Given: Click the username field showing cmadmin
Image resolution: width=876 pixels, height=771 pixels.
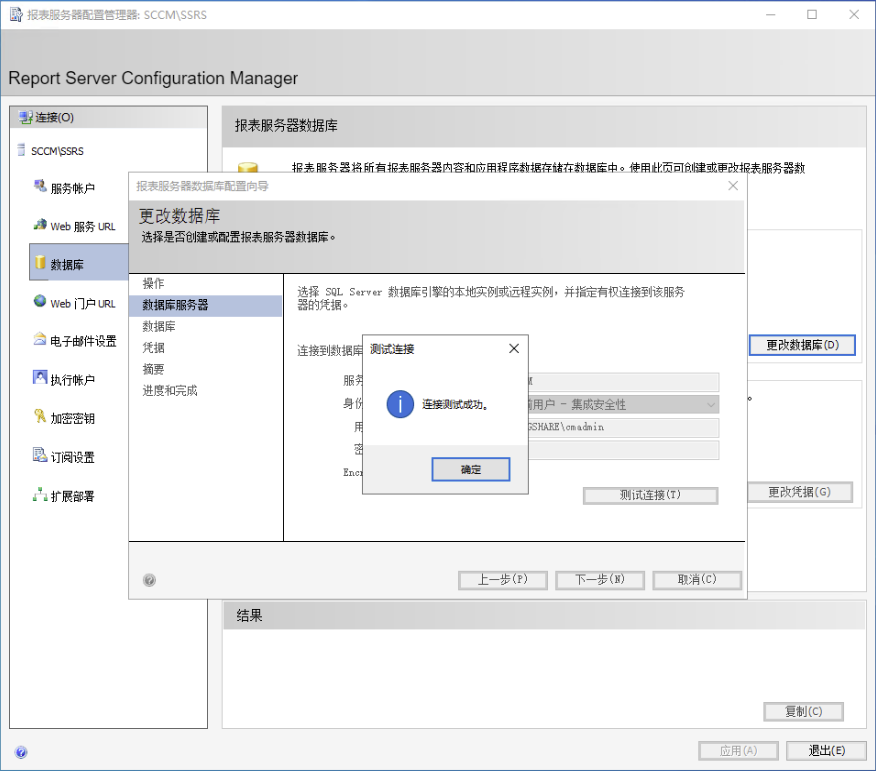Looking at the screenshot, I should 623,427.
